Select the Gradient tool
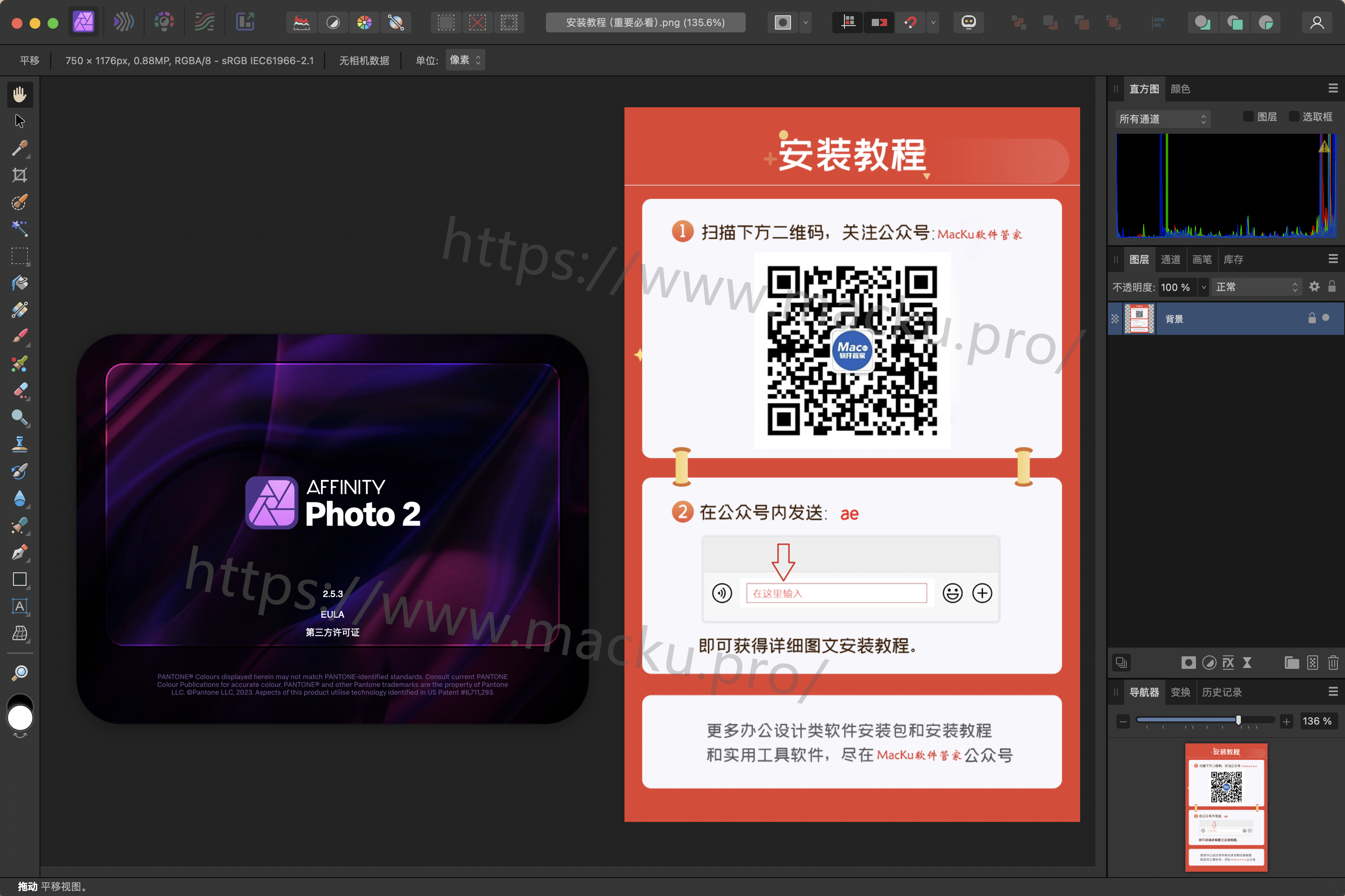Viewport: 1345px width, 896px height. coord(20,310)
